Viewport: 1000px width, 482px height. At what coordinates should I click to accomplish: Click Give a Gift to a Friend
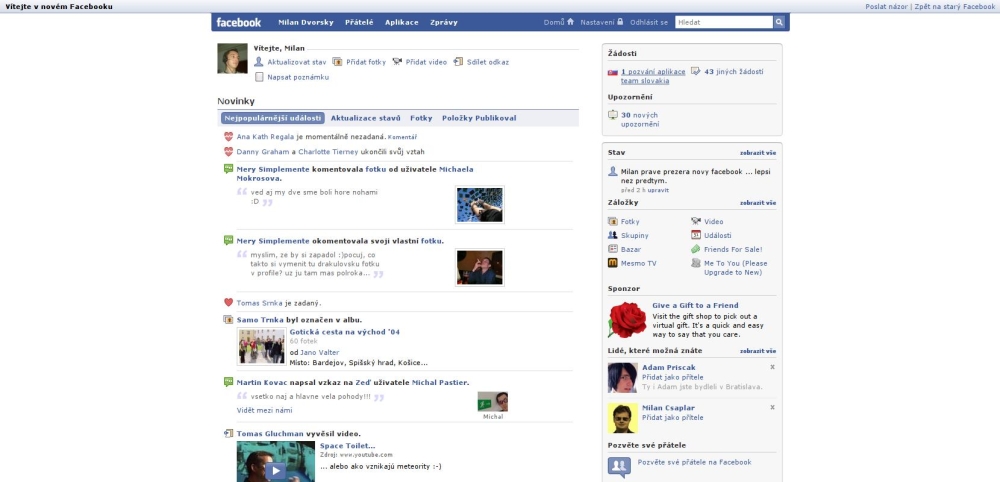pyautogui.click(x=695, y=305)
